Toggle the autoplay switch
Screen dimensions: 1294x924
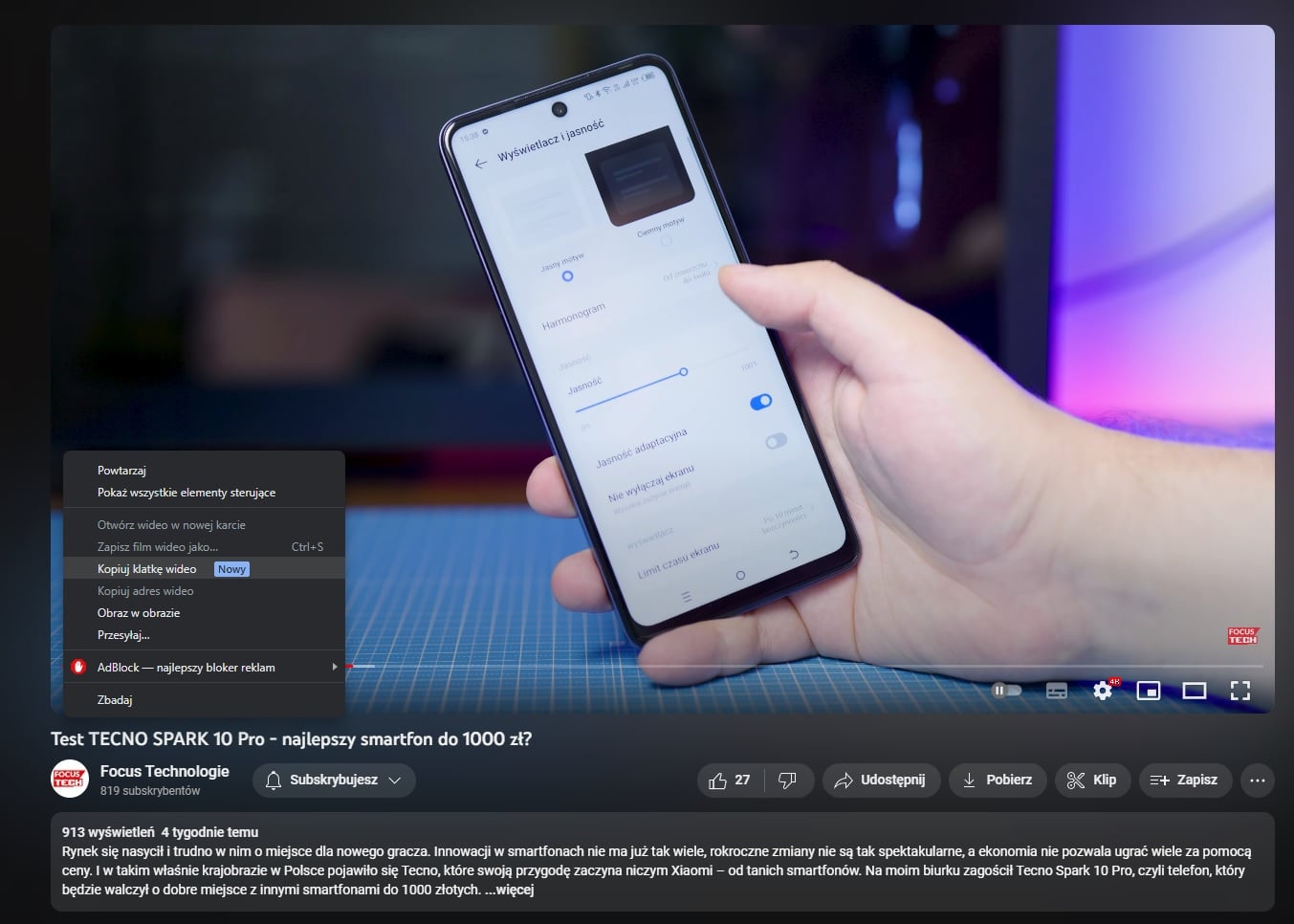[1006, 691]
